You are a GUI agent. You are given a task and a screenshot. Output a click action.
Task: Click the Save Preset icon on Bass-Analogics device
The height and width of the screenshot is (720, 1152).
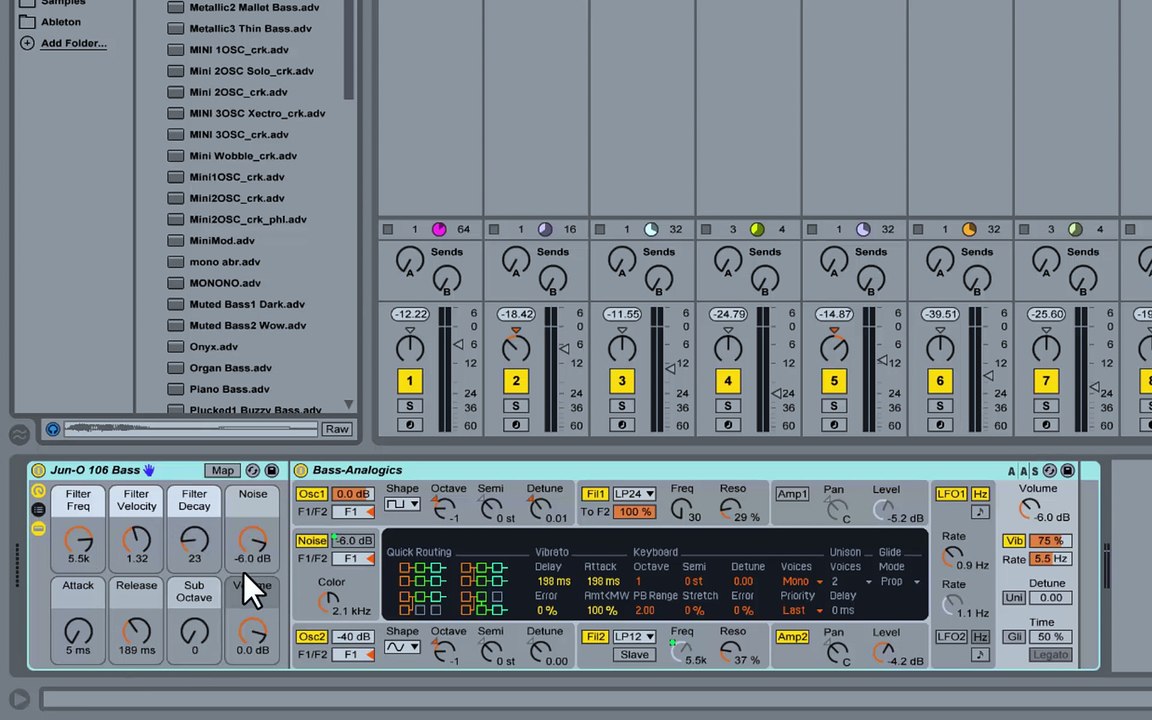click(1068, 470)
